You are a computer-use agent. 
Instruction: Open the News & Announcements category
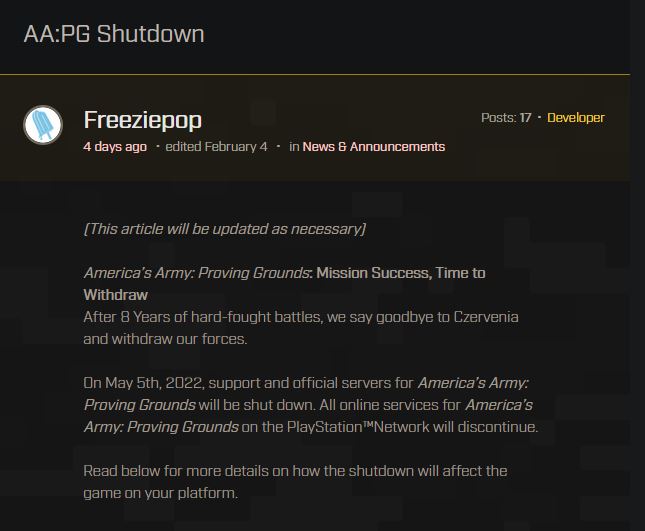pyautogui.click(x=373, y=147)
